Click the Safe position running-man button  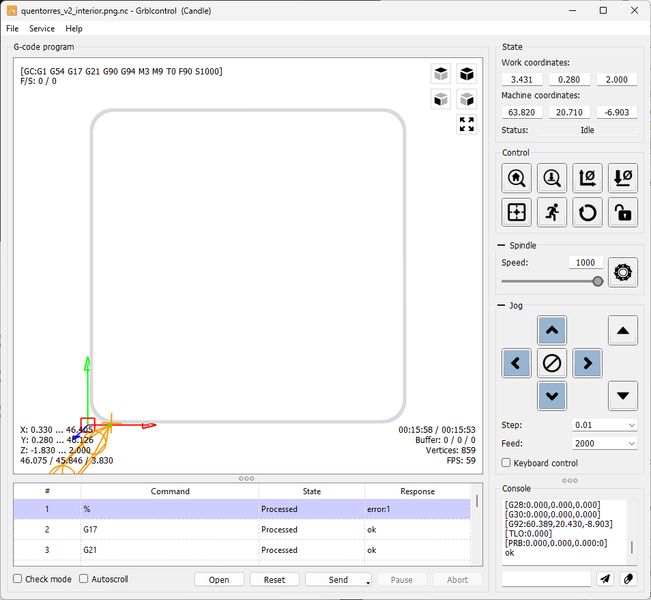click(x=552, y=213)
